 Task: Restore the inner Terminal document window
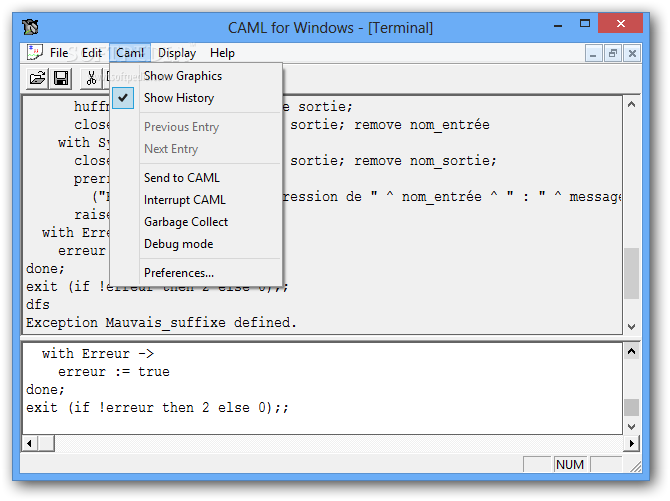(x=613, y=53)
